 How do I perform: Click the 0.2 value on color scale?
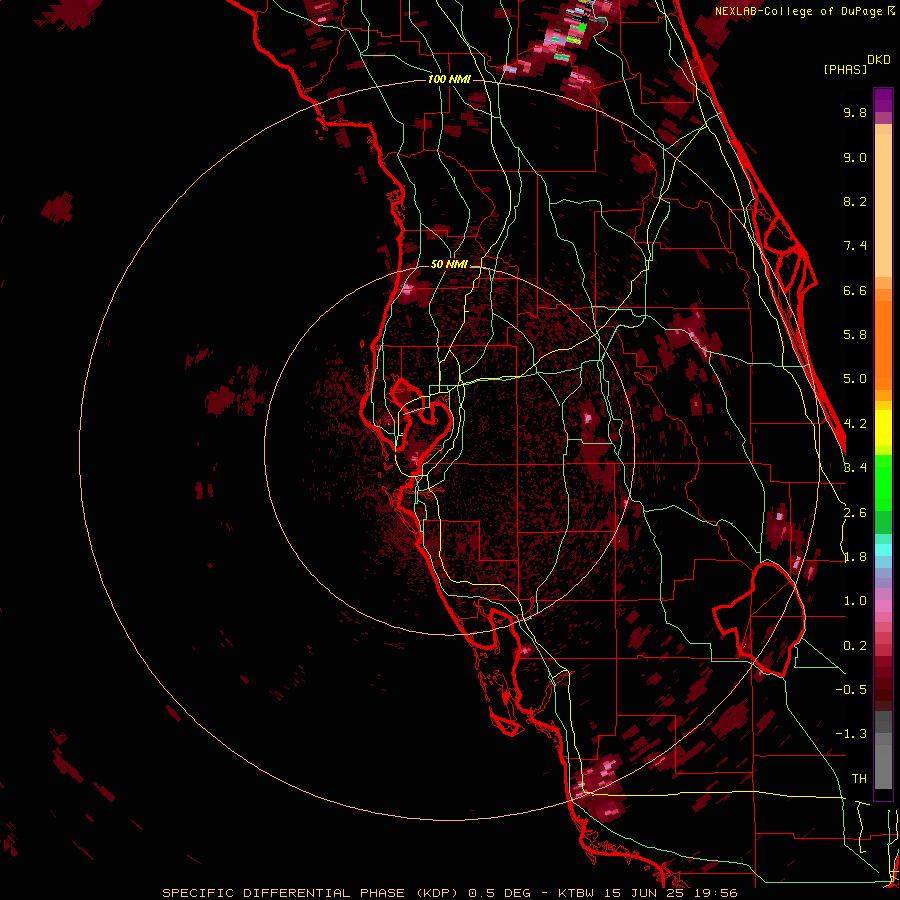pos(855,646)
